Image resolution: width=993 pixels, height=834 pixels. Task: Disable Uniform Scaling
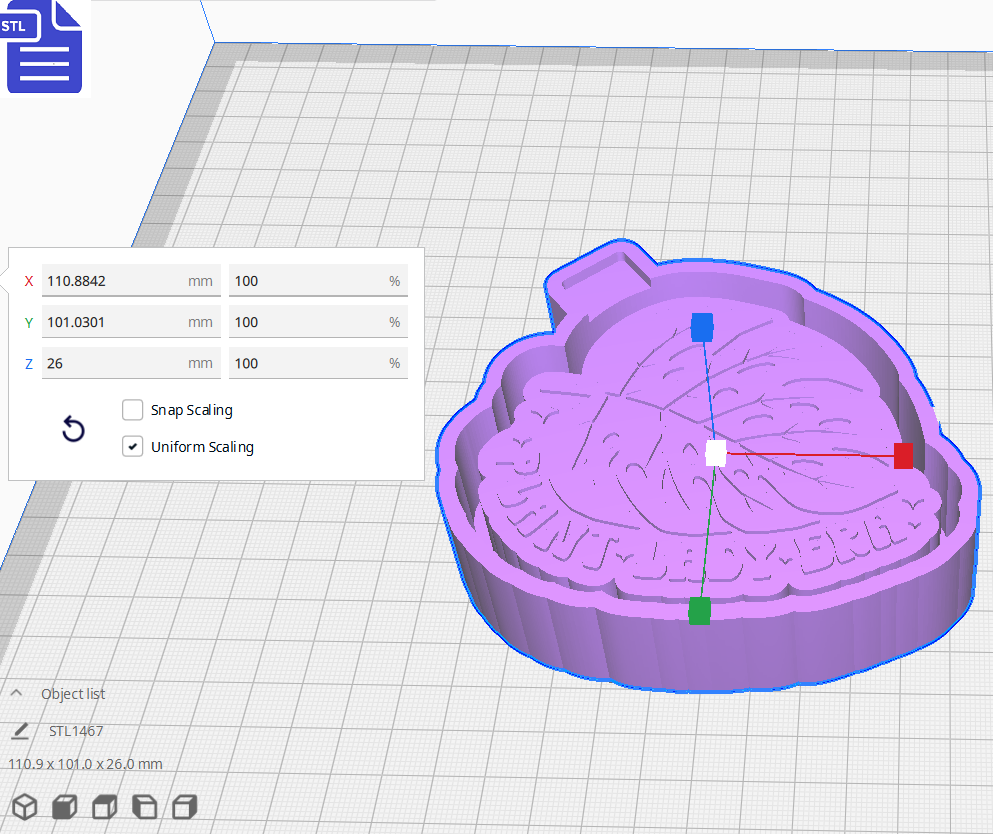[132, 446]
